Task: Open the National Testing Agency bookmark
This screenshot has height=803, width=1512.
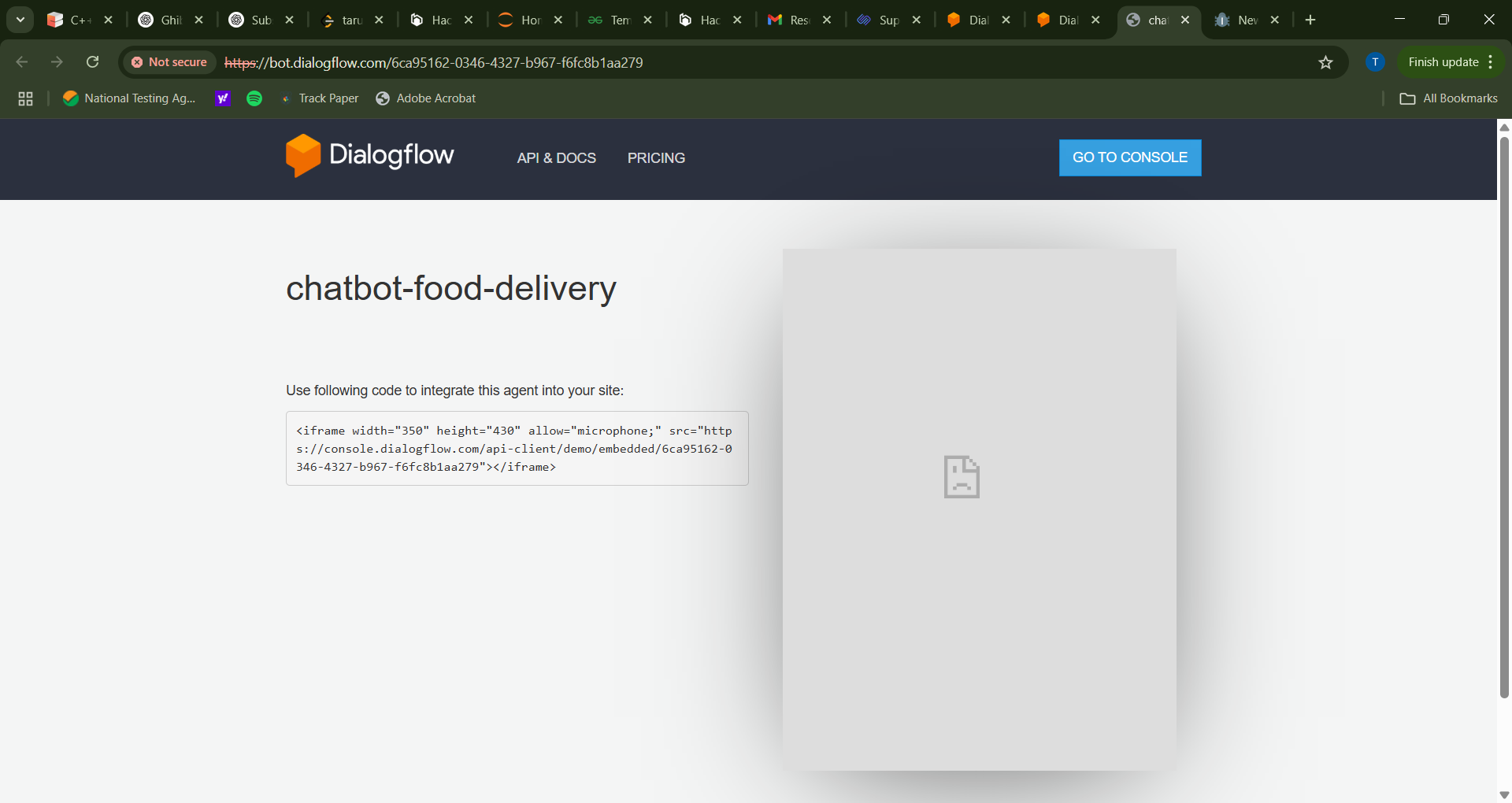Action: click(x=130, y=98)
